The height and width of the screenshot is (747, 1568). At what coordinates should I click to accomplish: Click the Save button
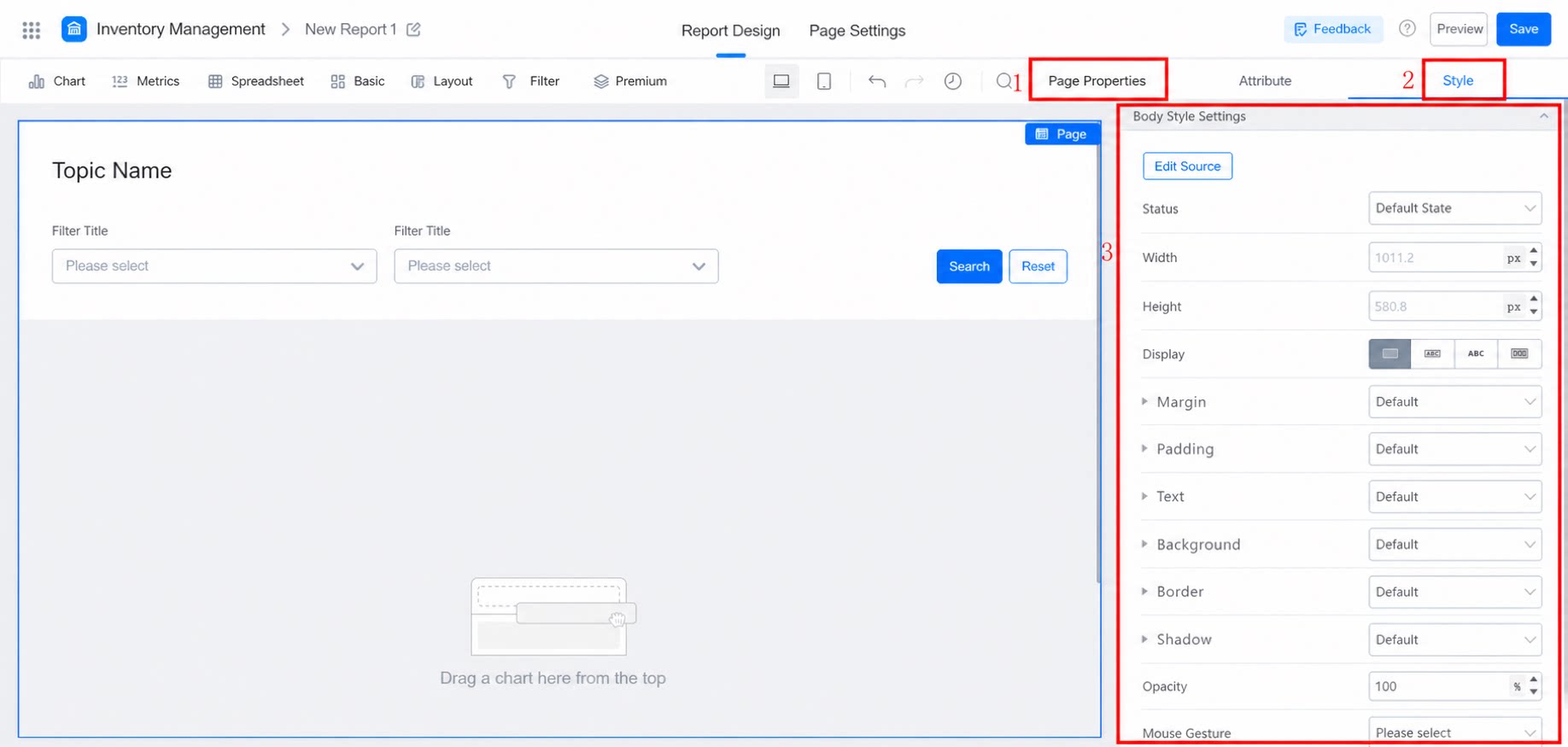coord(1524,29)
